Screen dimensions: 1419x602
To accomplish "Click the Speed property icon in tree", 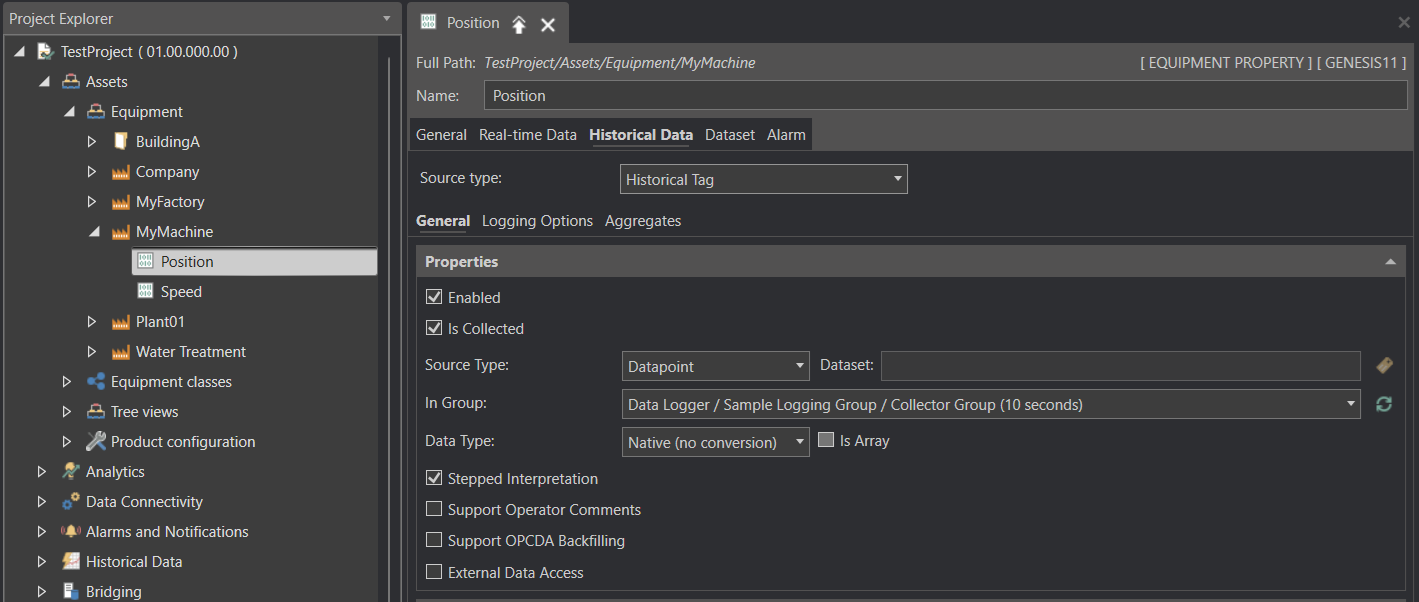I will 145,292.
